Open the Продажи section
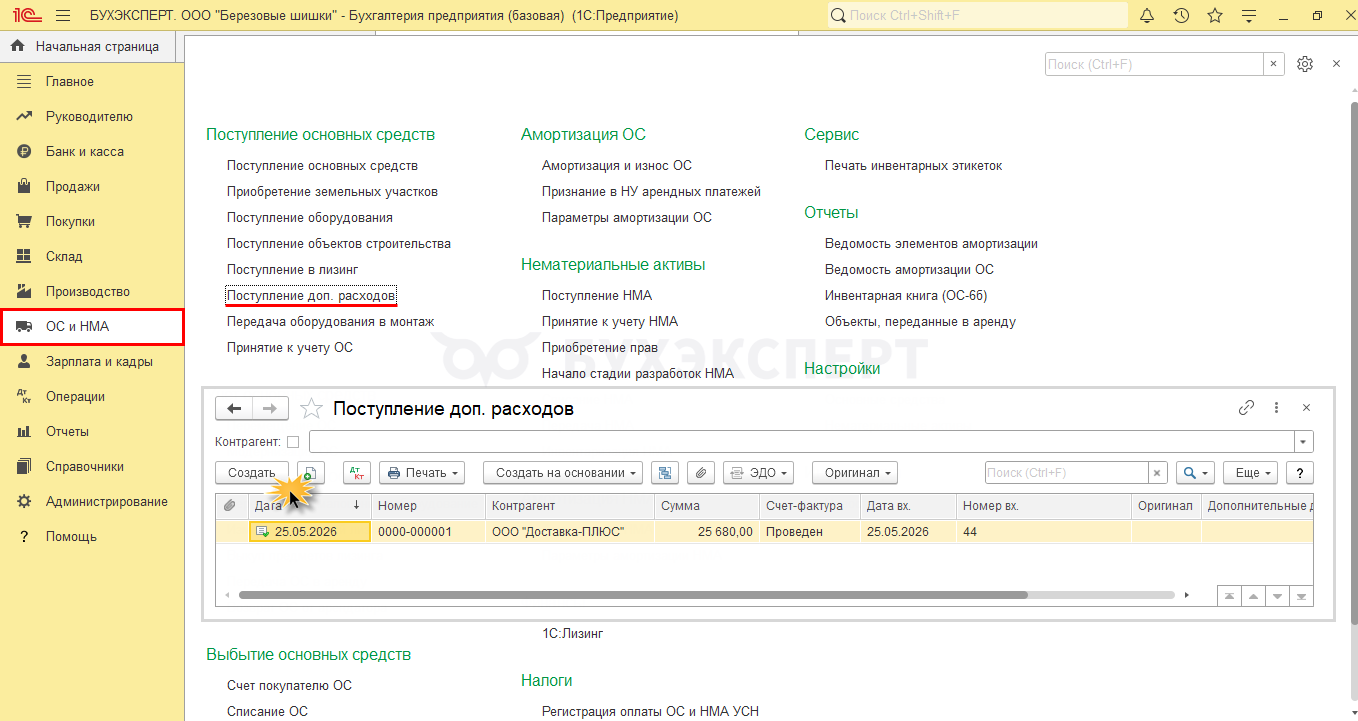Viewport: 1358px width, 721px height. coord(92,187)
